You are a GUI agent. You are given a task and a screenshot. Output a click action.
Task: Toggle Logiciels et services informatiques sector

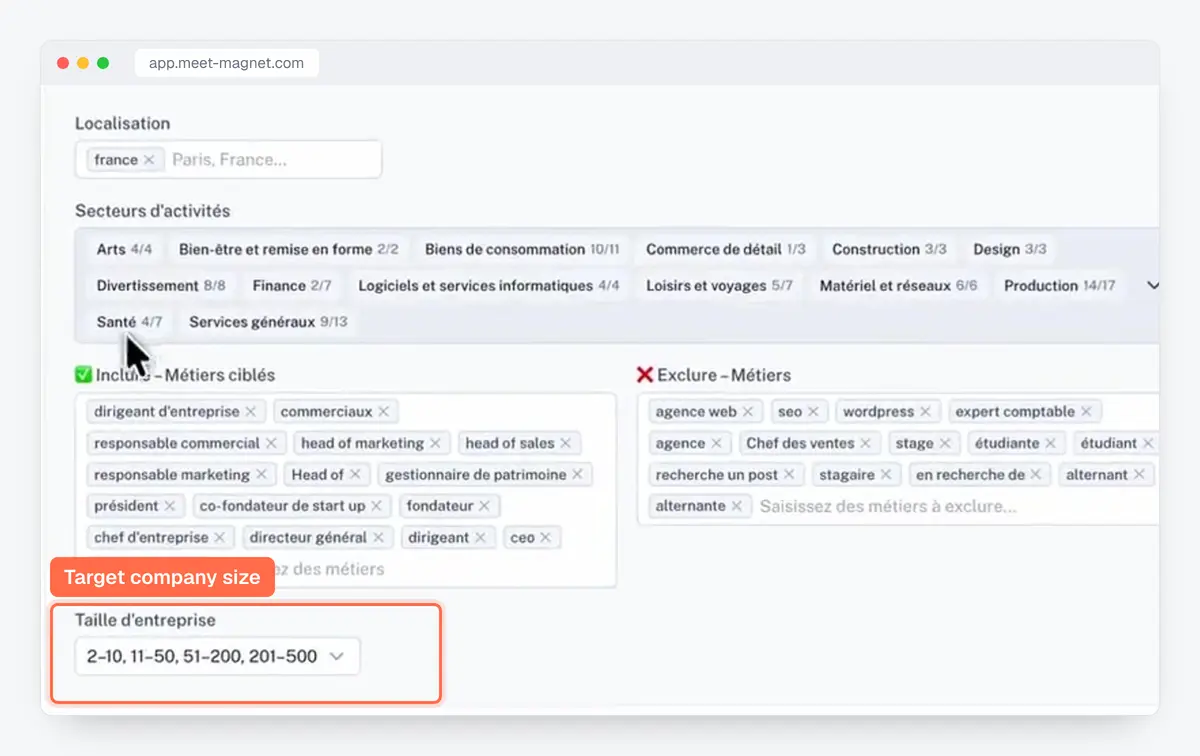tap(489, 286)
